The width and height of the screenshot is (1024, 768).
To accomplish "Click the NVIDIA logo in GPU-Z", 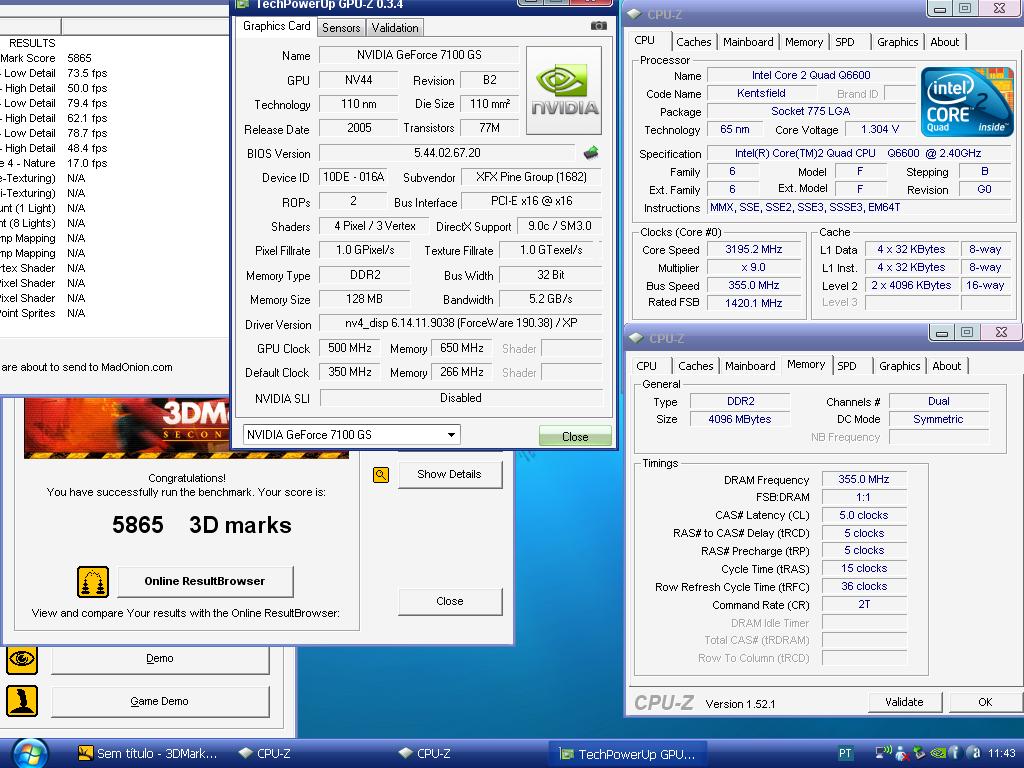I will [564, 90].
